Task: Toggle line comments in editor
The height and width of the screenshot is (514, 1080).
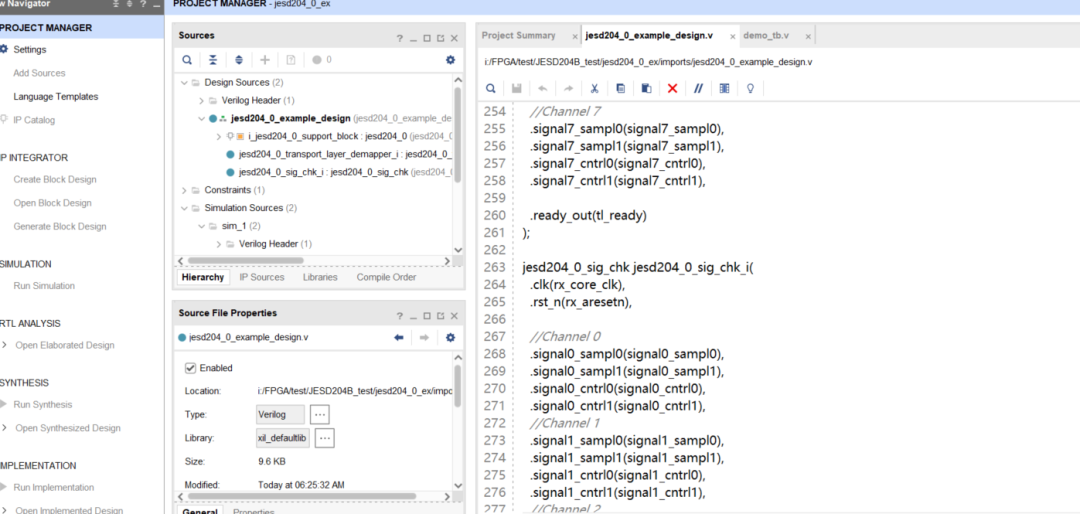Action: click(x=698, y=89)
